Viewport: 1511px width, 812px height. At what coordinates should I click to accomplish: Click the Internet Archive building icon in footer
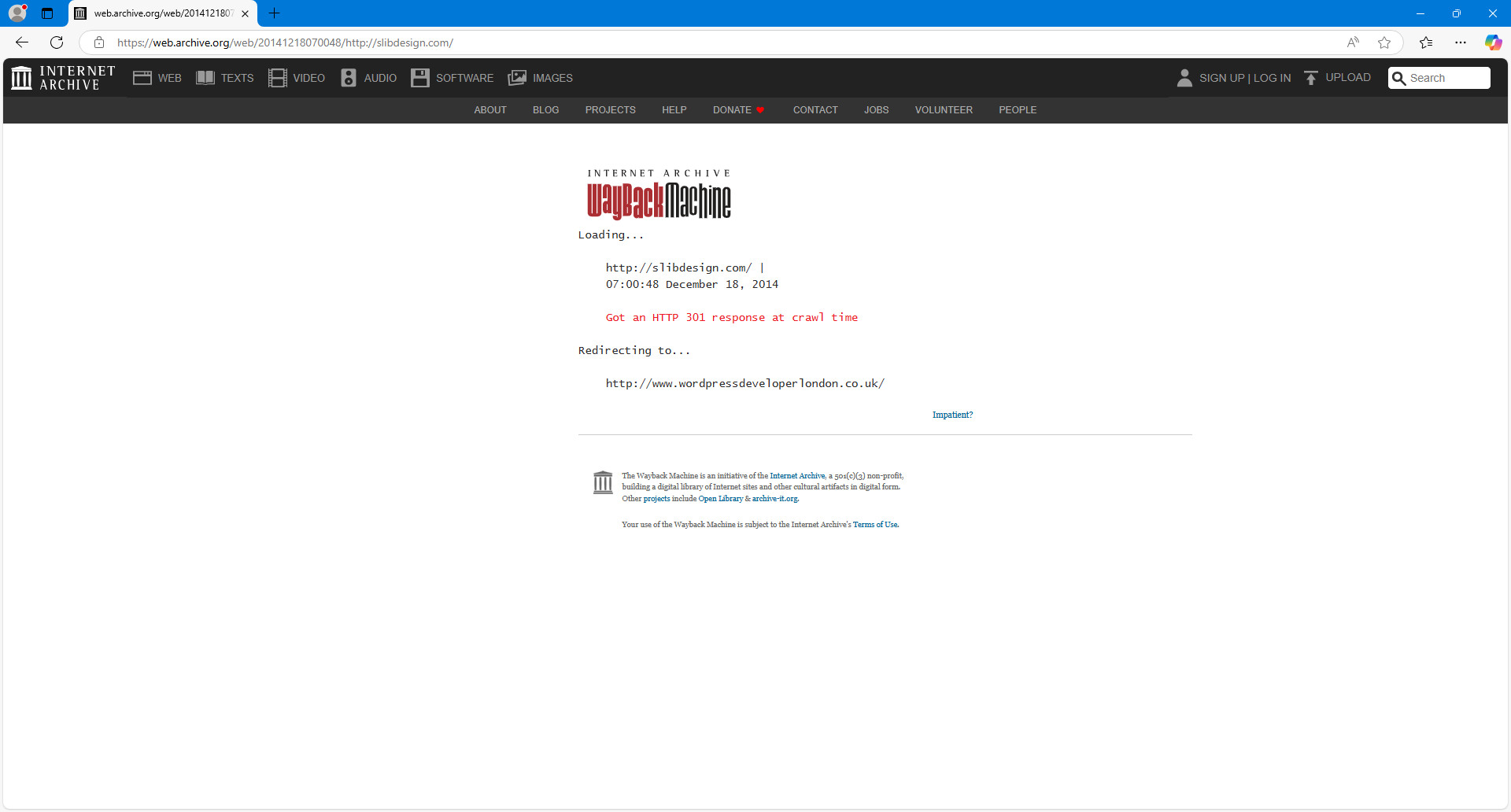tap(603, 482)
